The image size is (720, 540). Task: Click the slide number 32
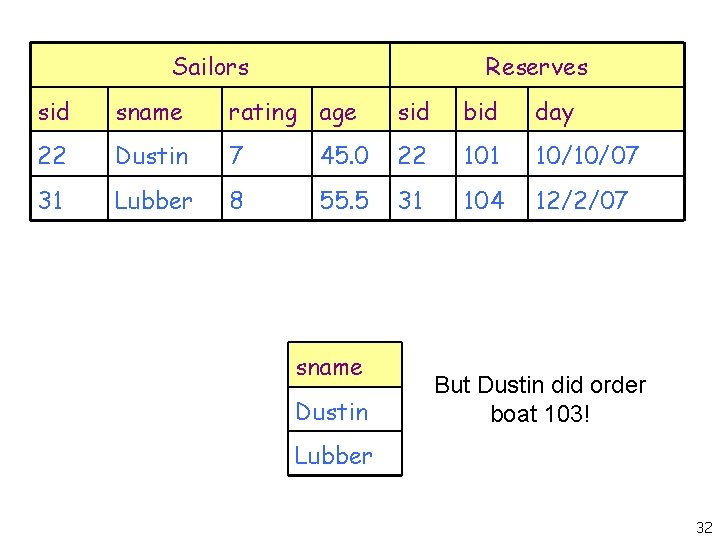[x=704, y=527]
